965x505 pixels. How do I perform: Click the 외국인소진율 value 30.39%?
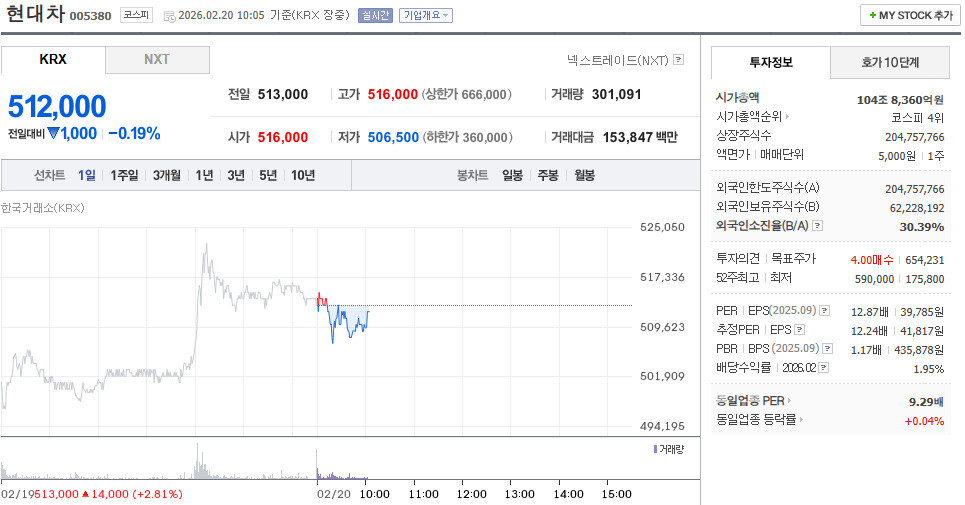pos(922,227)
